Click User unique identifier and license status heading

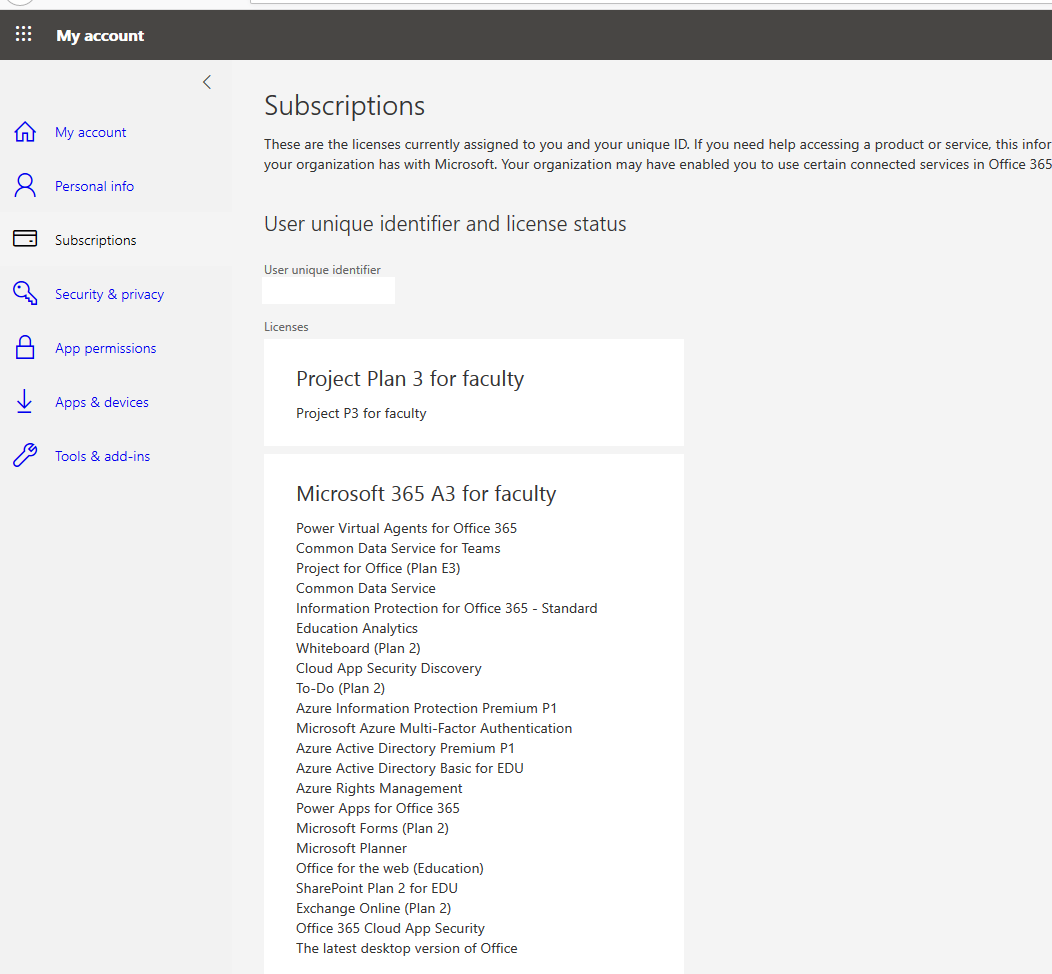click(x=445, y=224)
